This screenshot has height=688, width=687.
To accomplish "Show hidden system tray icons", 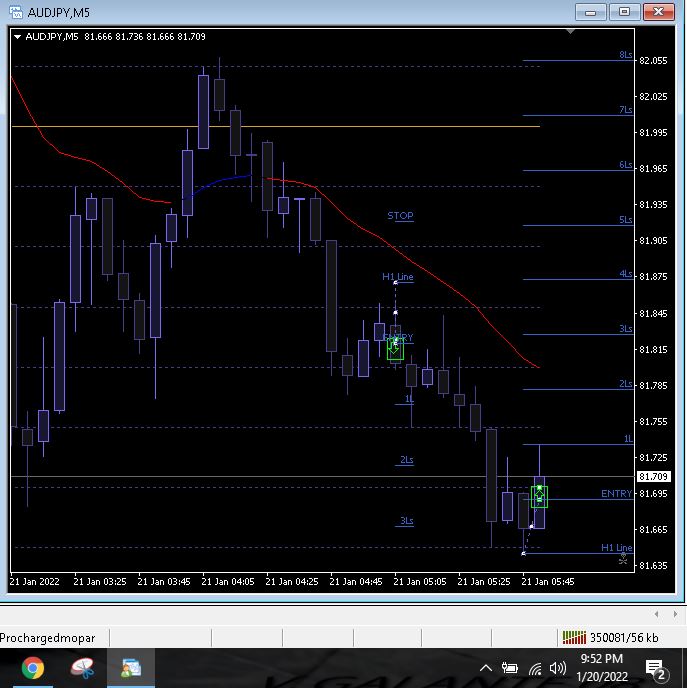I will point(486,668).
